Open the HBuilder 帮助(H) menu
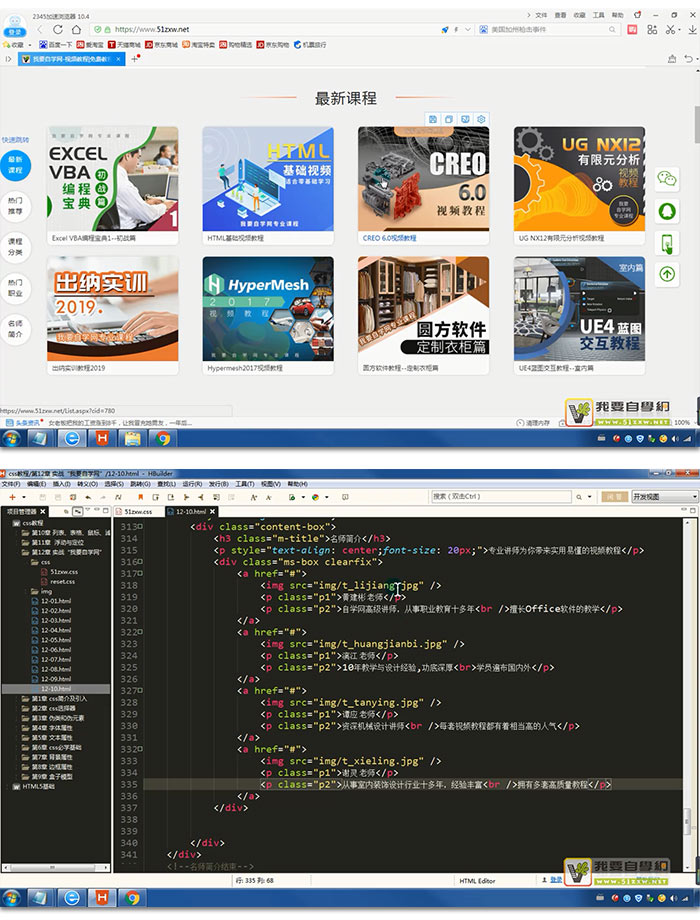The image size is (700, 920). coord(297,484)
